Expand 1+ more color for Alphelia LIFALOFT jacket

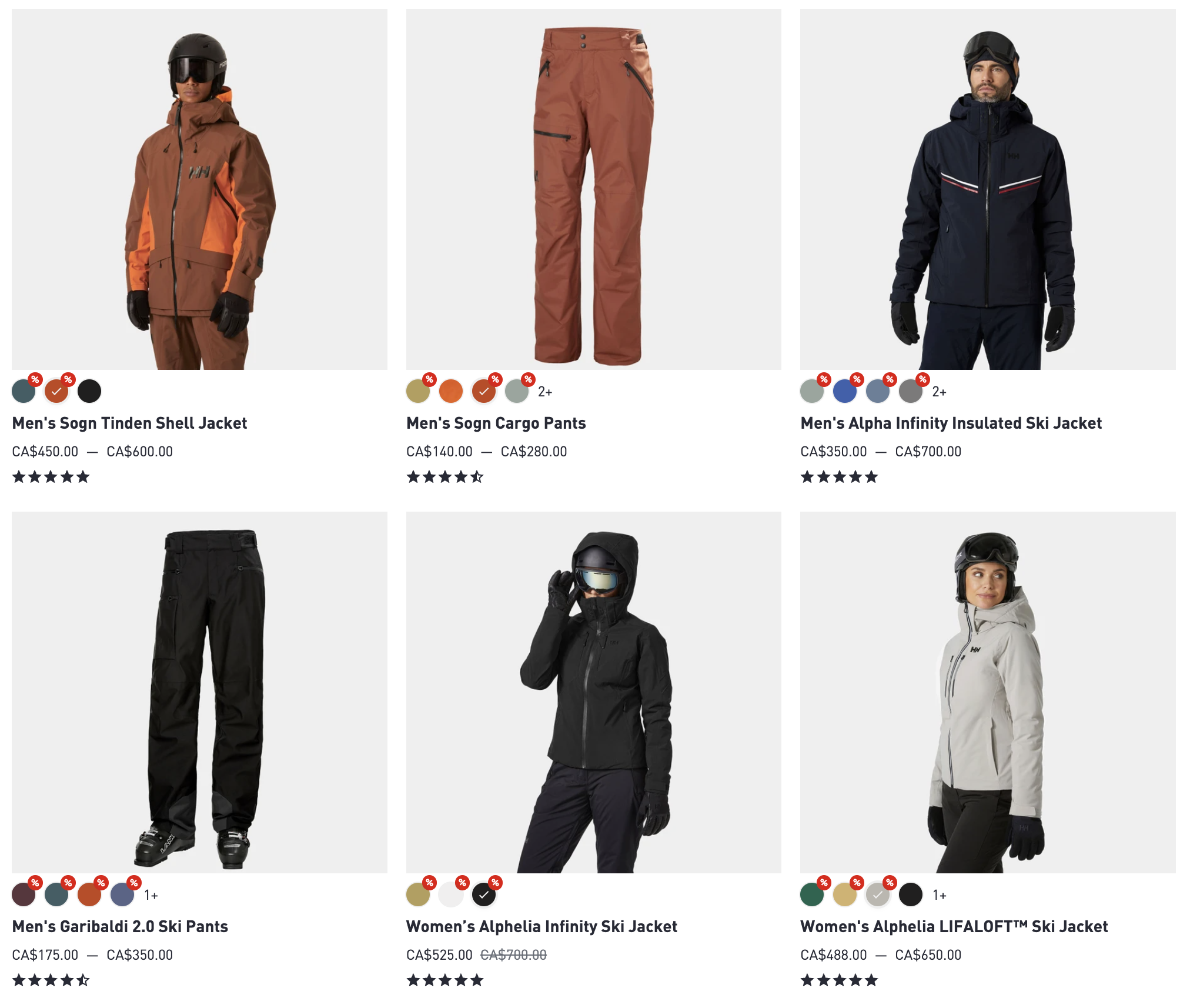click(940, 896)
